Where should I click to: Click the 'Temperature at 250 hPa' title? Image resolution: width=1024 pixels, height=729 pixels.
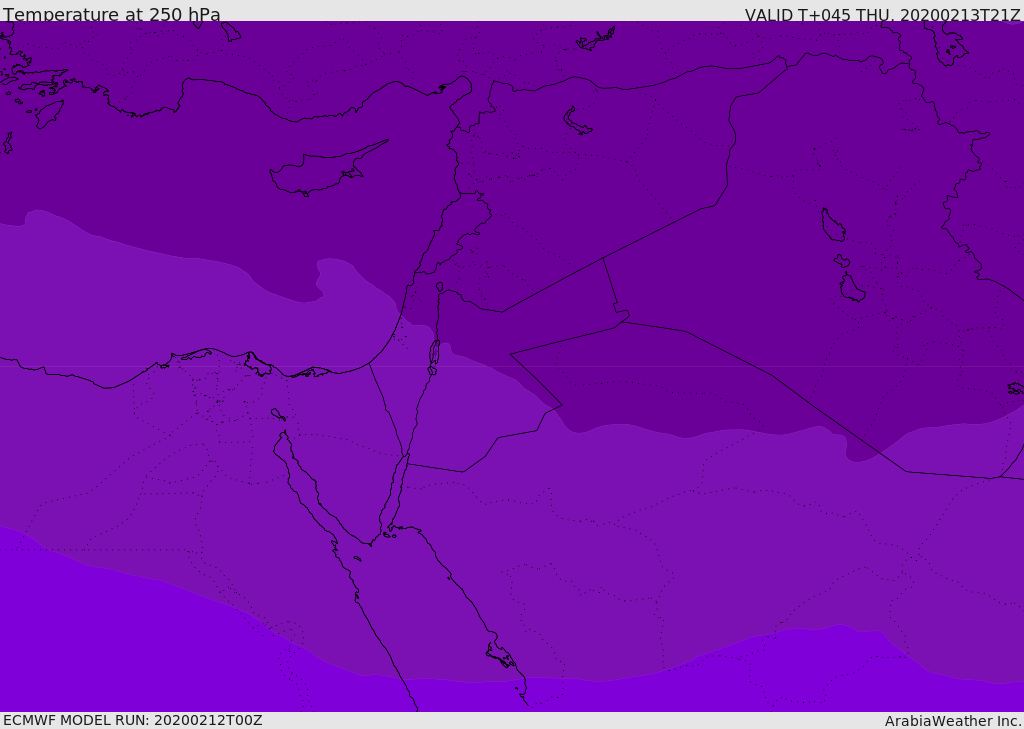(112, 14)
